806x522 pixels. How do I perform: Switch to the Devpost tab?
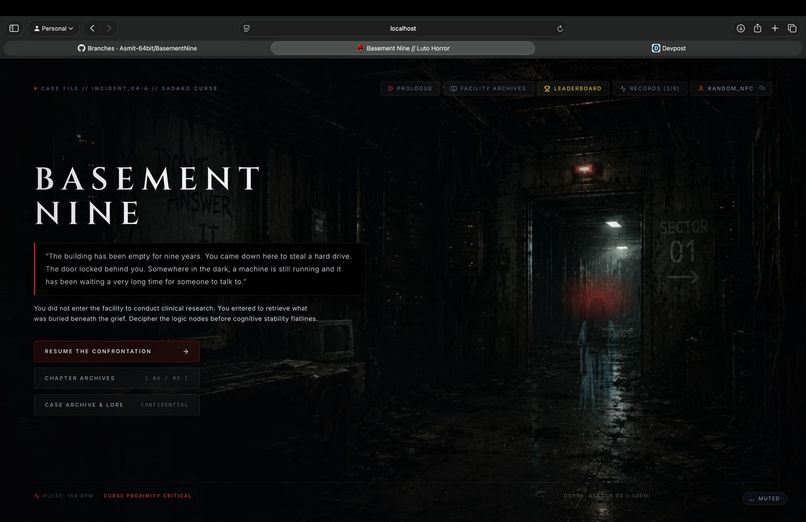669,48
